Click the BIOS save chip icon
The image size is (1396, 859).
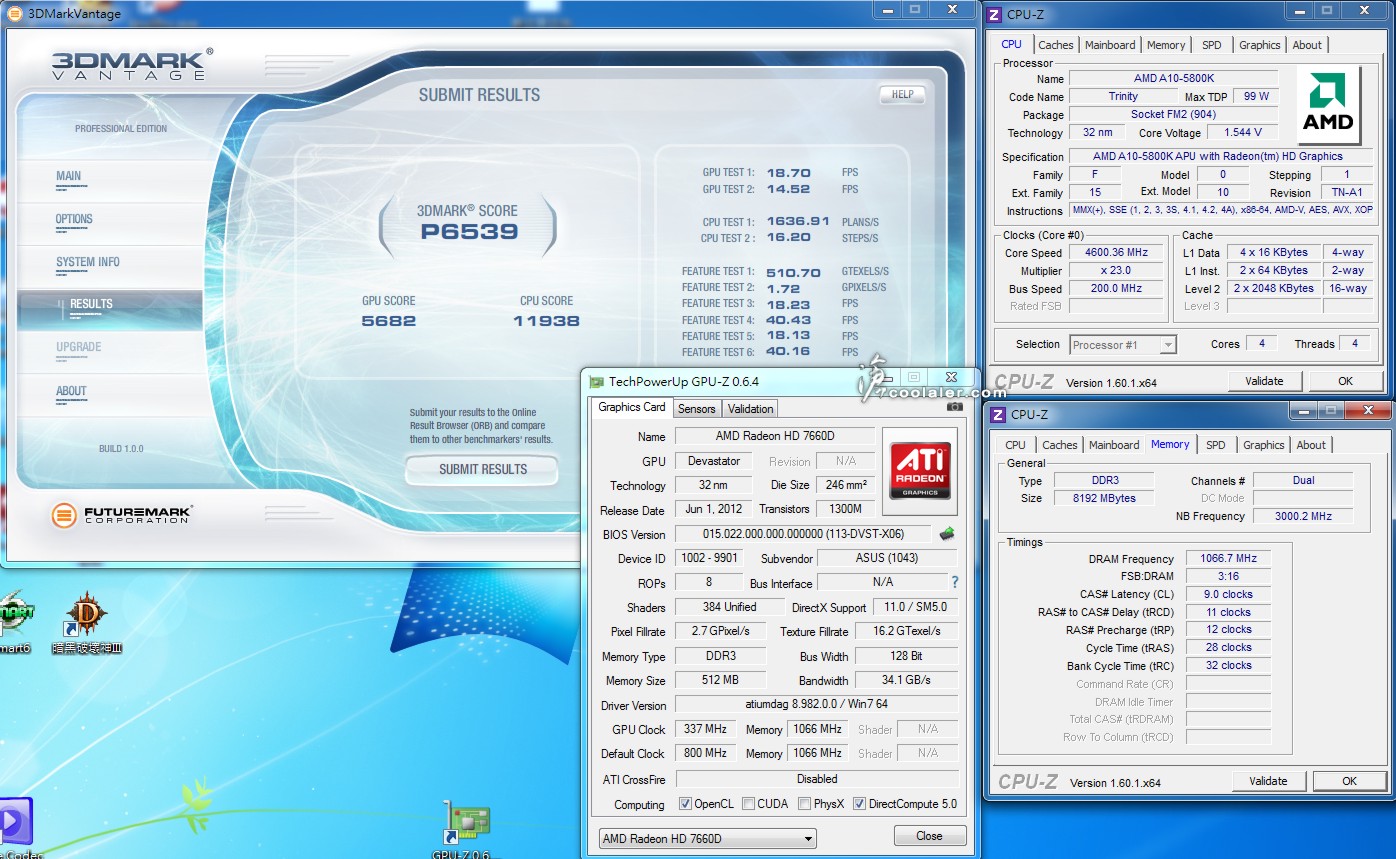pos(946,534)
